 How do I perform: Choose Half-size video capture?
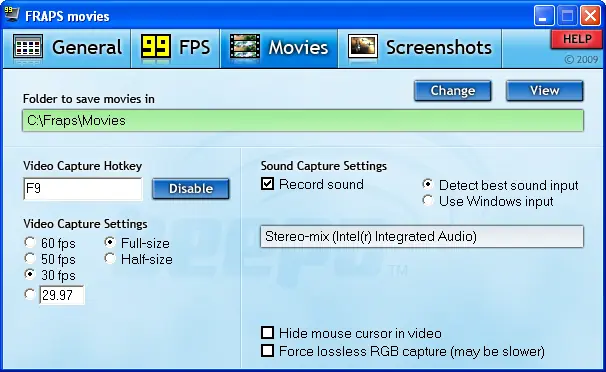[x=110, y=258]
